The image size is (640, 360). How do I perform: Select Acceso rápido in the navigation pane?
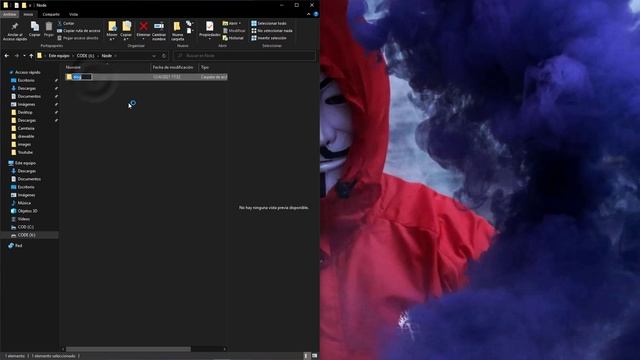[x=27, y=72]
